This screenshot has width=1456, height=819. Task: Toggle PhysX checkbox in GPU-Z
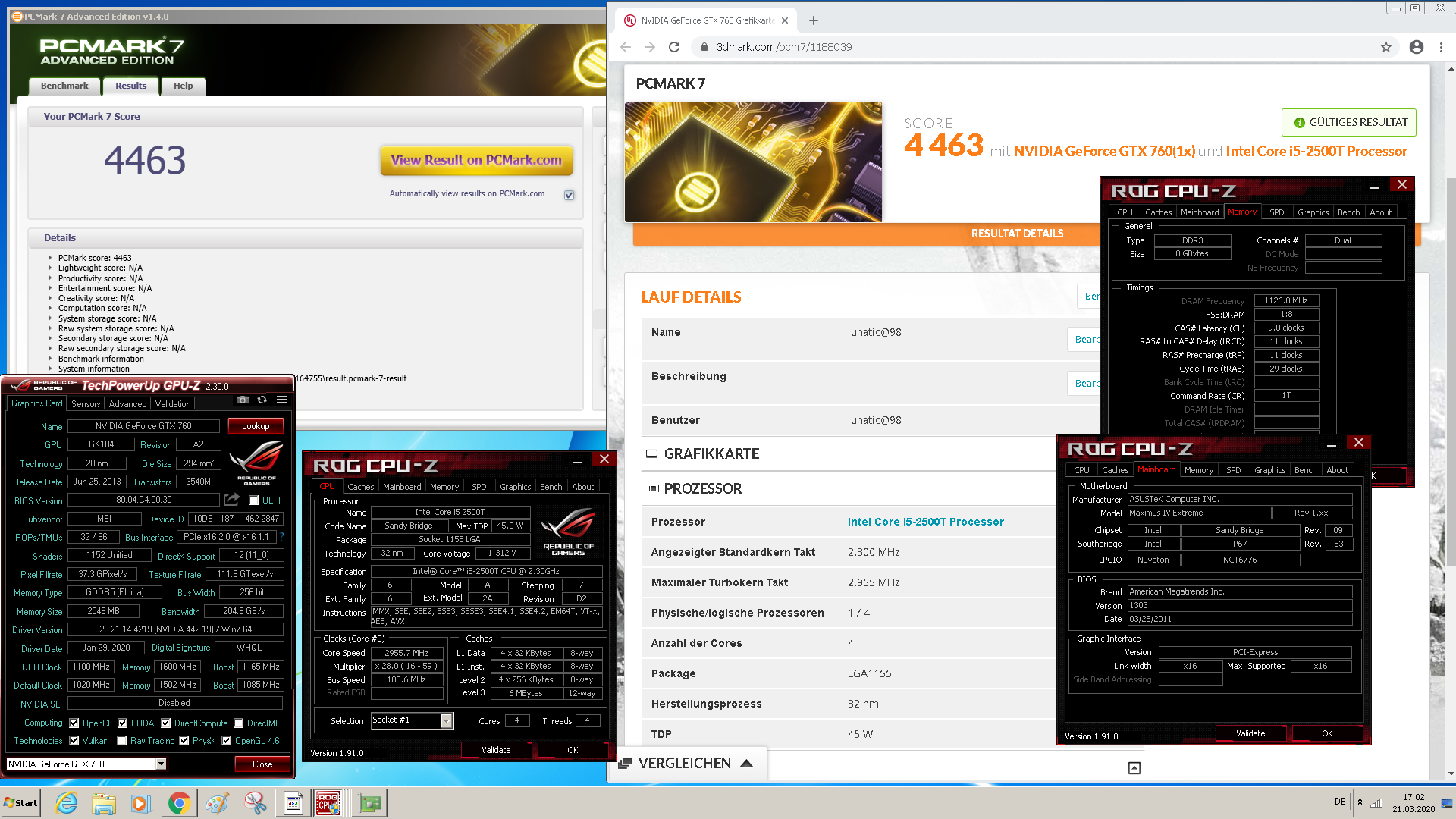tap(184, 741)
